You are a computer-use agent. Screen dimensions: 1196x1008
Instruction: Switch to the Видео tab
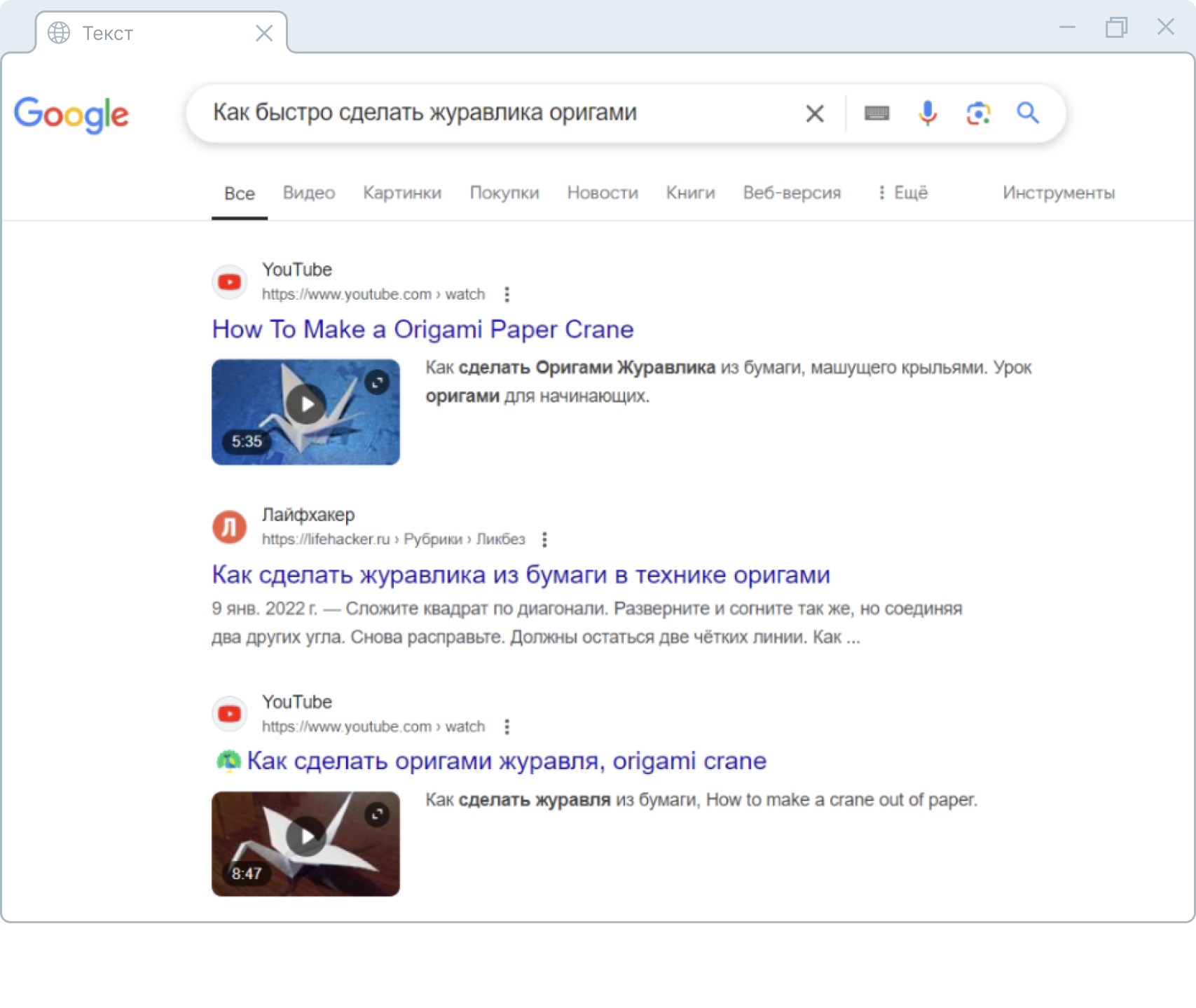(x=309, y=193)
